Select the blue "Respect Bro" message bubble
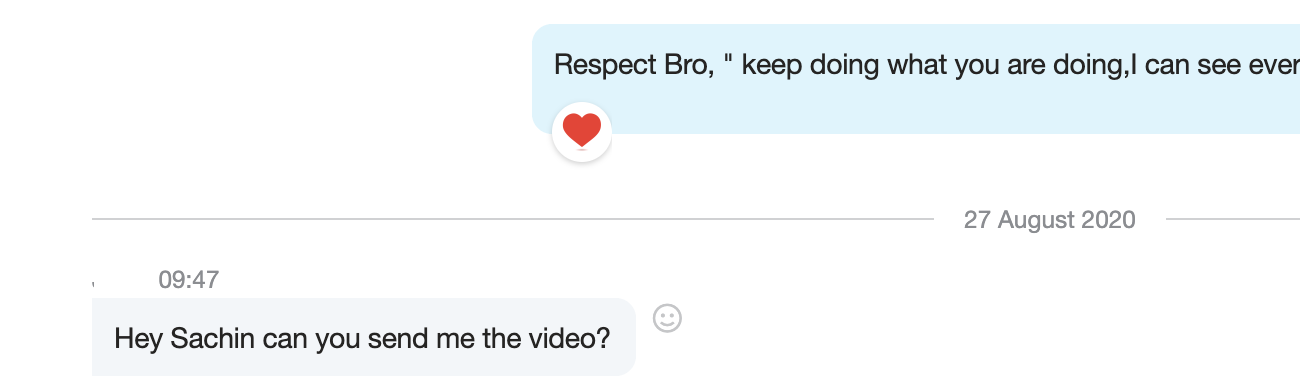This screenshot has height=378, width=1300. click(x=916, y=79)
